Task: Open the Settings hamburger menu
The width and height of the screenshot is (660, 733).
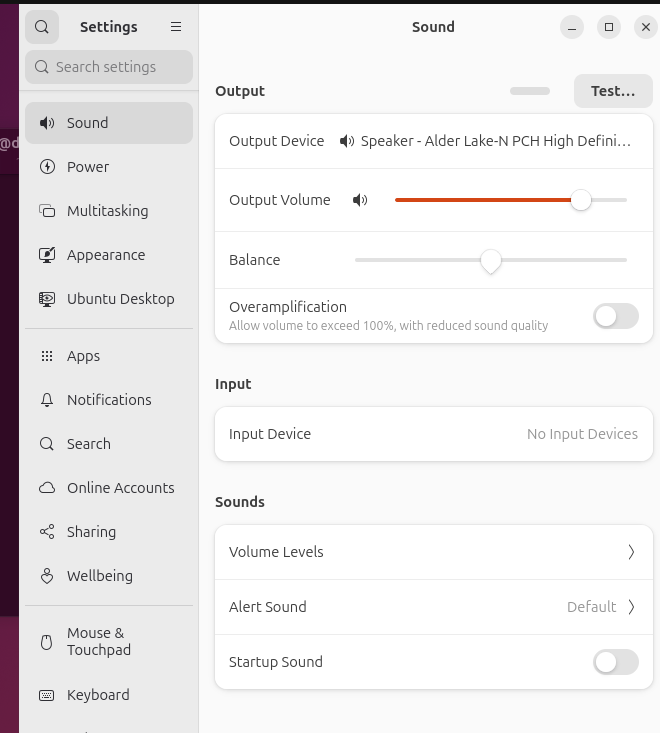Action: tap(176, 27)
